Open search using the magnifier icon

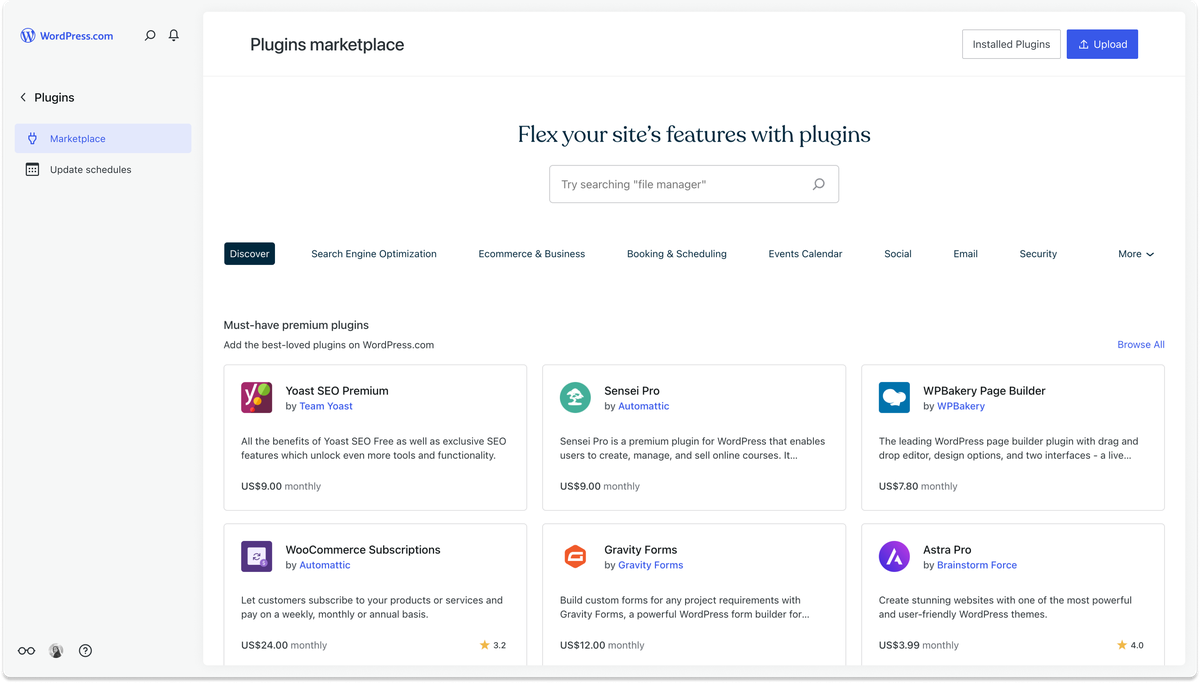click(x=149, y=35)
